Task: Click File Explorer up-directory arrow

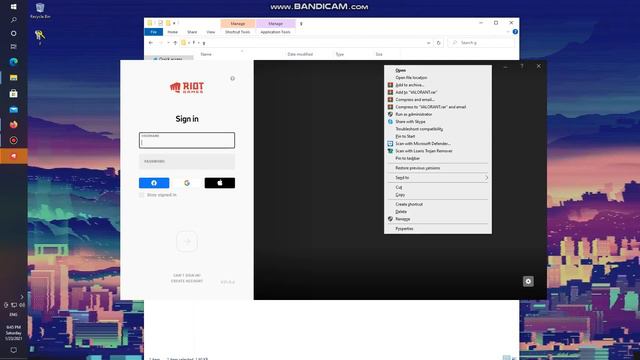Action: click(x=175, y=42)
